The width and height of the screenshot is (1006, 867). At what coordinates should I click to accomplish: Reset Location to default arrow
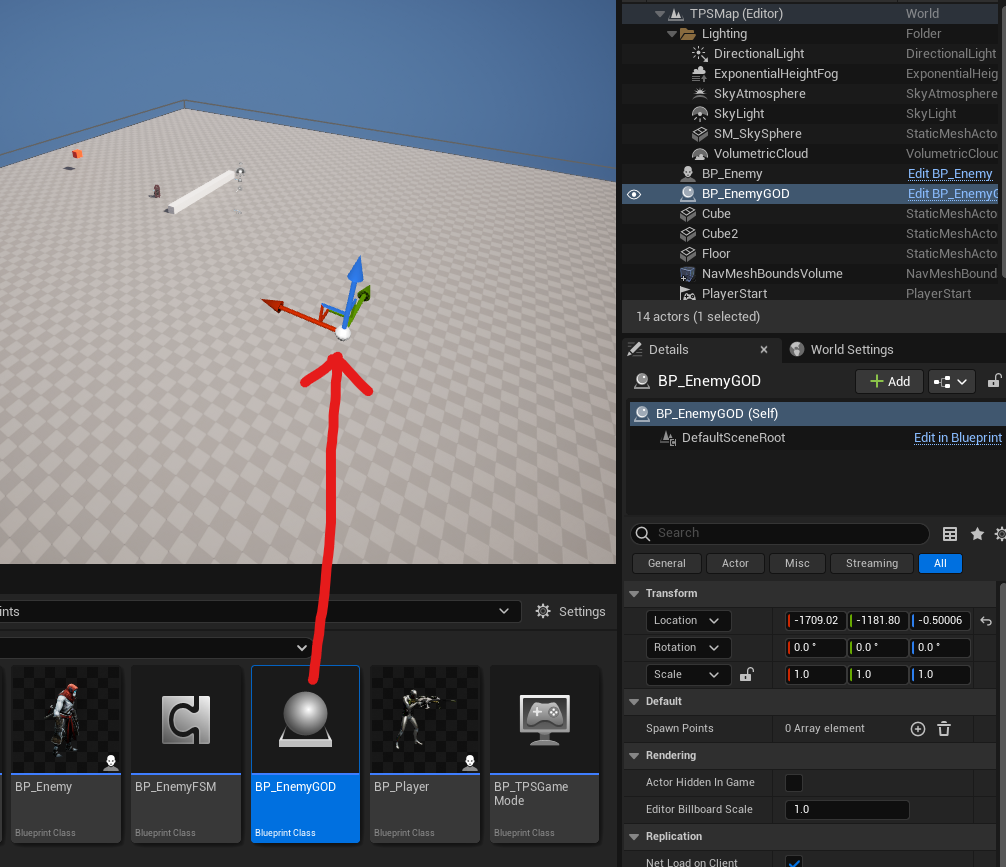pos(986,621)
